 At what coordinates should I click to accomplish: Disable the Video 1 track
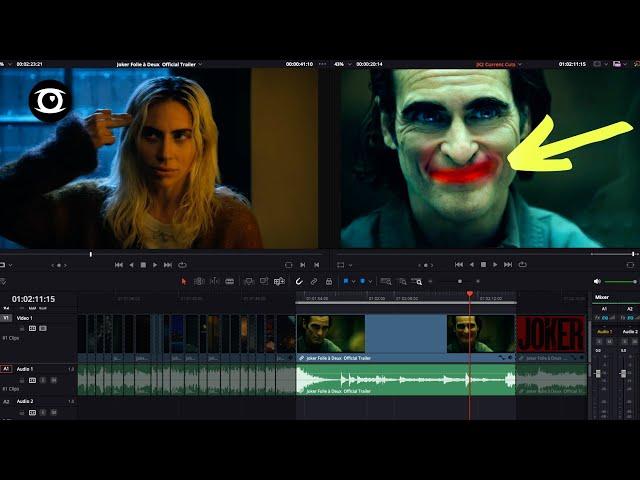(43, 328)
